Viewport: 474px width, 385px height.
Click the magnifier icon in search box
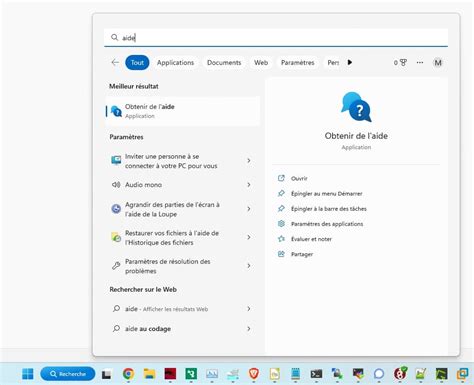point(114,37)
